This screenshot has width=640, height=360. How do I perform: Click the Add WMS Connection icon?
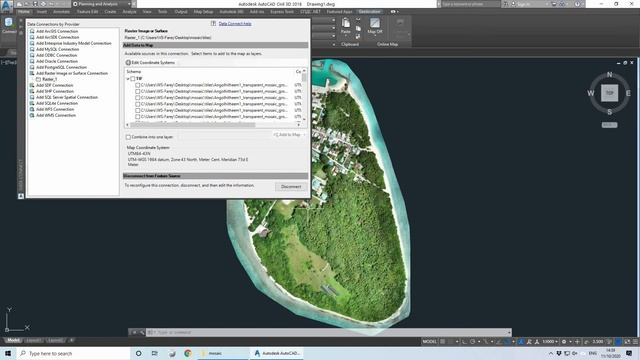(x=32, y=115)
